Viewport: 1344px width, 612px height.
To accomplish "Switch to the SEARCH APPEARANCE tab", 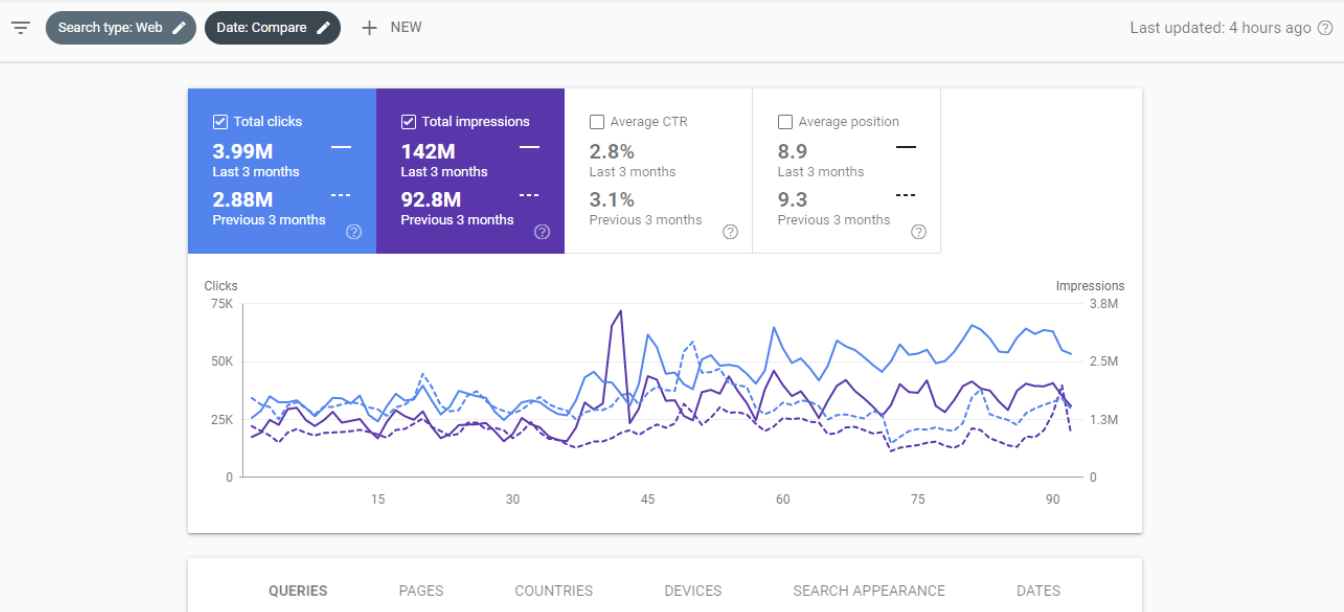I will click(869, 591).
